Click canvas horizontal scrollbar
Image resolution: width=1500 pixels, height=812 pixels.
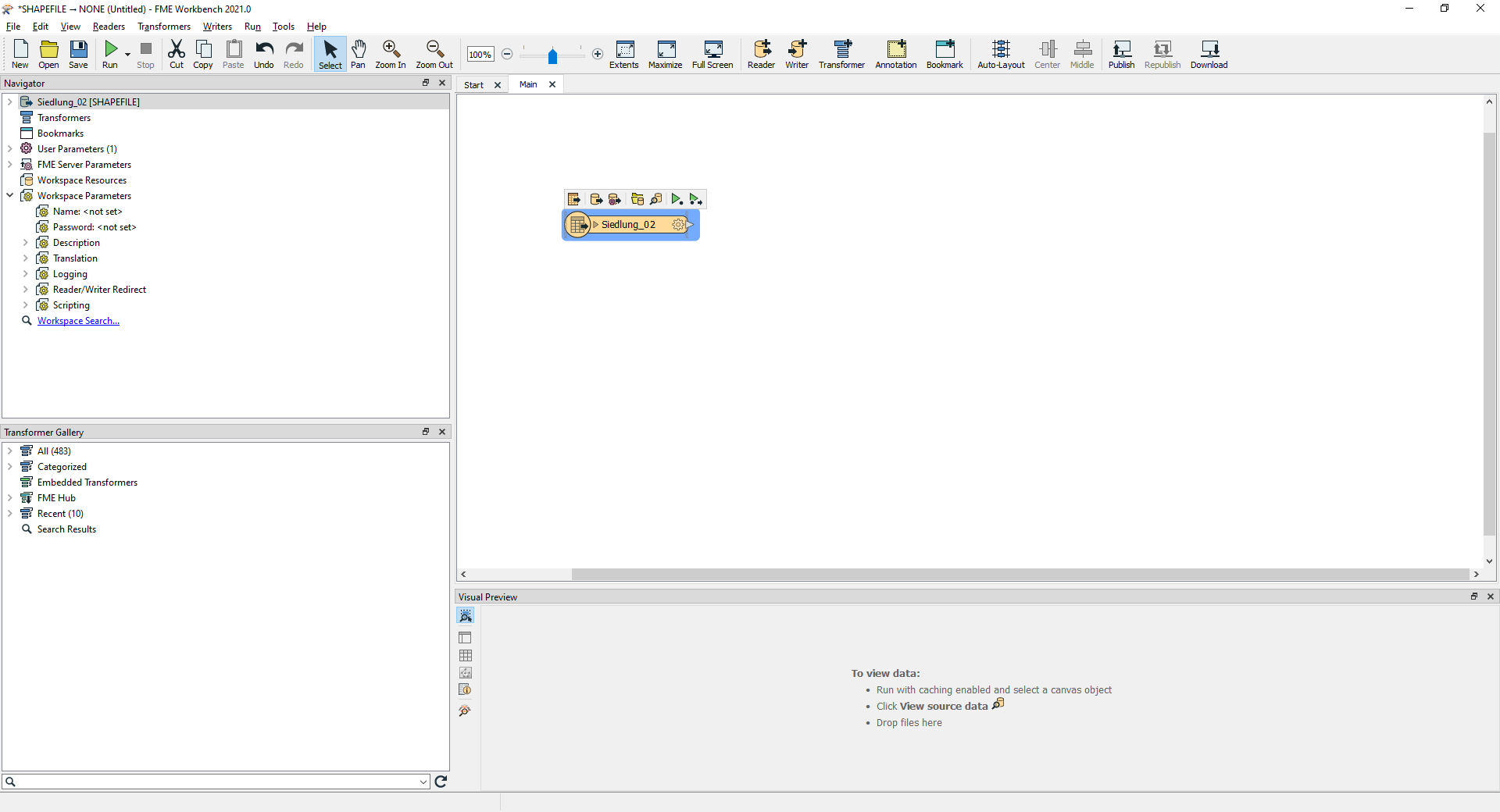pos(1020,575)
